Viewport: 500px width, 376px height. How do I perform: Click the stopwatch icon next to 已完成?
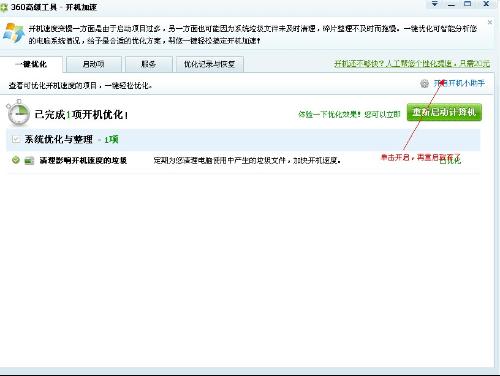(x=18, y=113)
